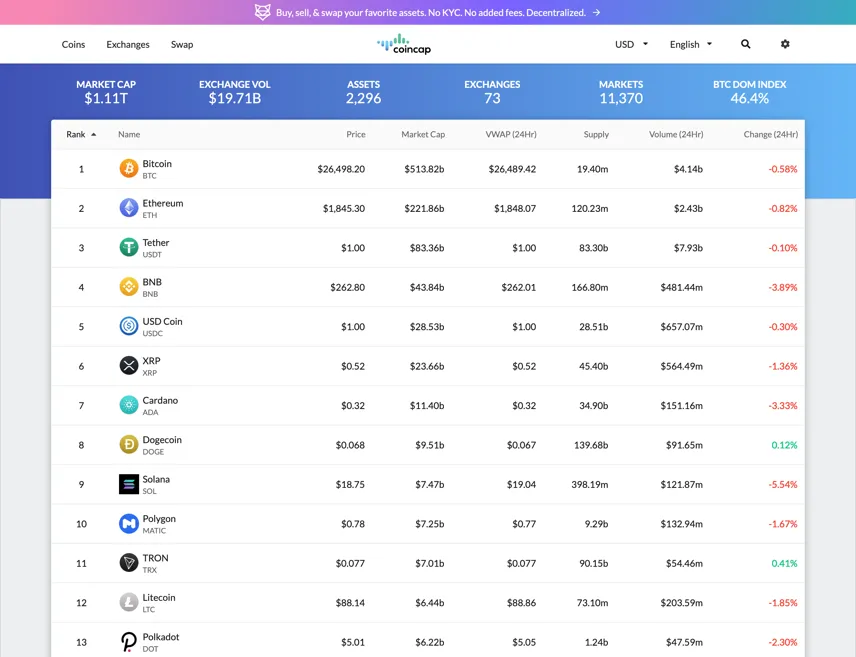Click the Polkadot logo icon

pos(129,642)
